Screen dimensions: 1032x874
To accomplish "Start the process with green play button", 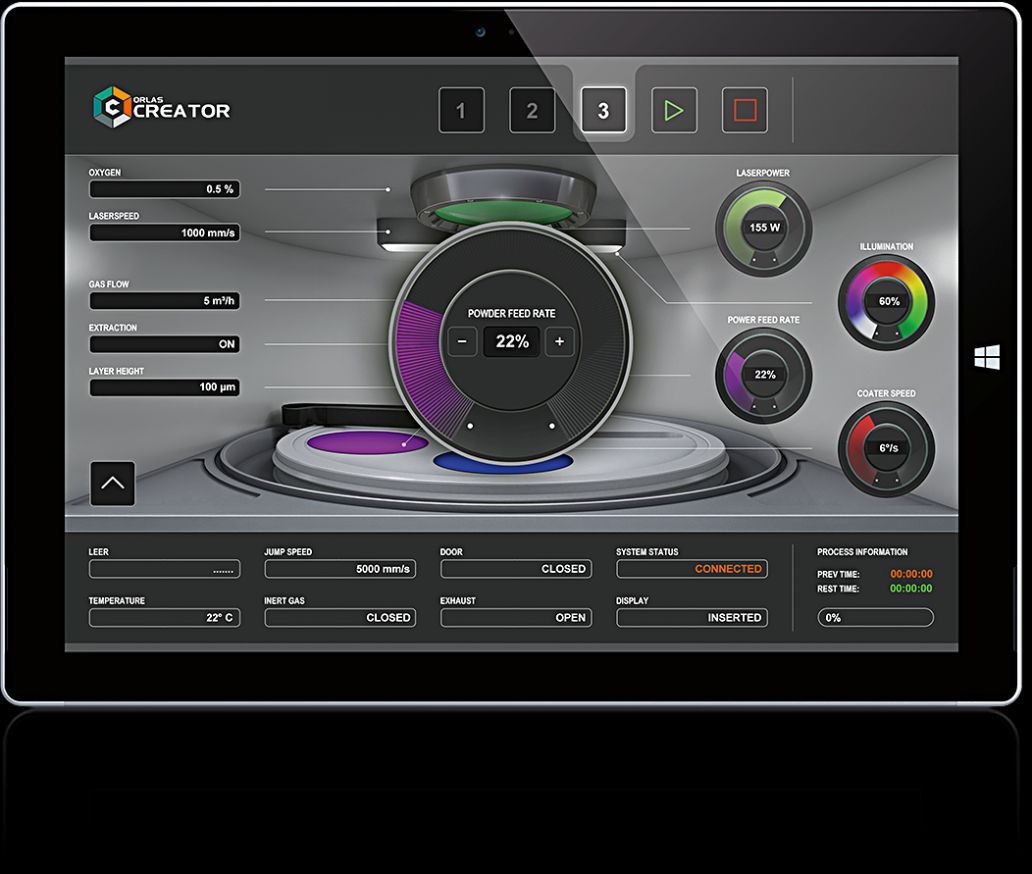I will tap(674, 110).
